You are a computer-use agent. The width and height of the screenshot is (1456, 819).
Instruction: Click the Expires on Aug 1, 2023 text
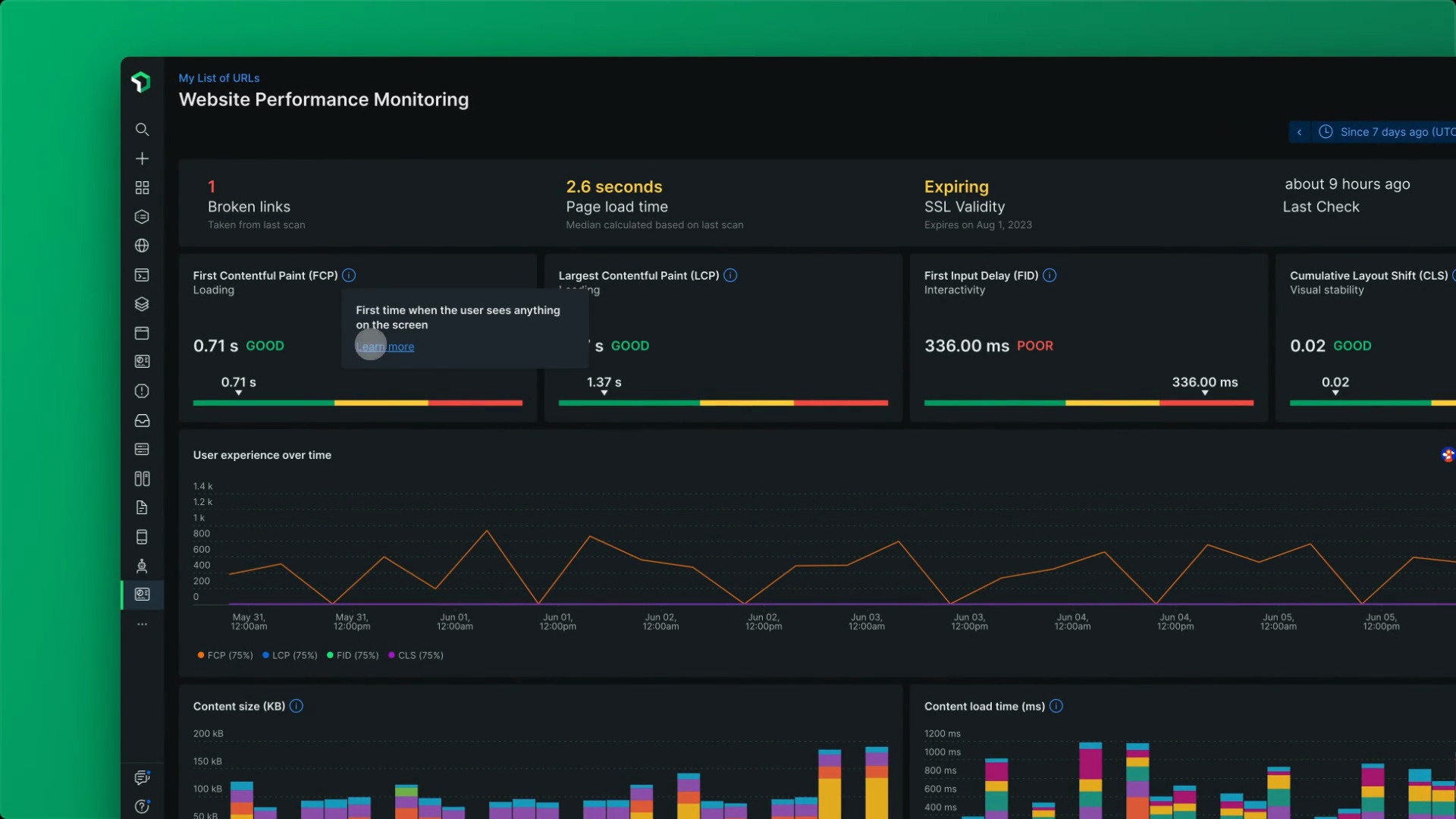(978, 225)
